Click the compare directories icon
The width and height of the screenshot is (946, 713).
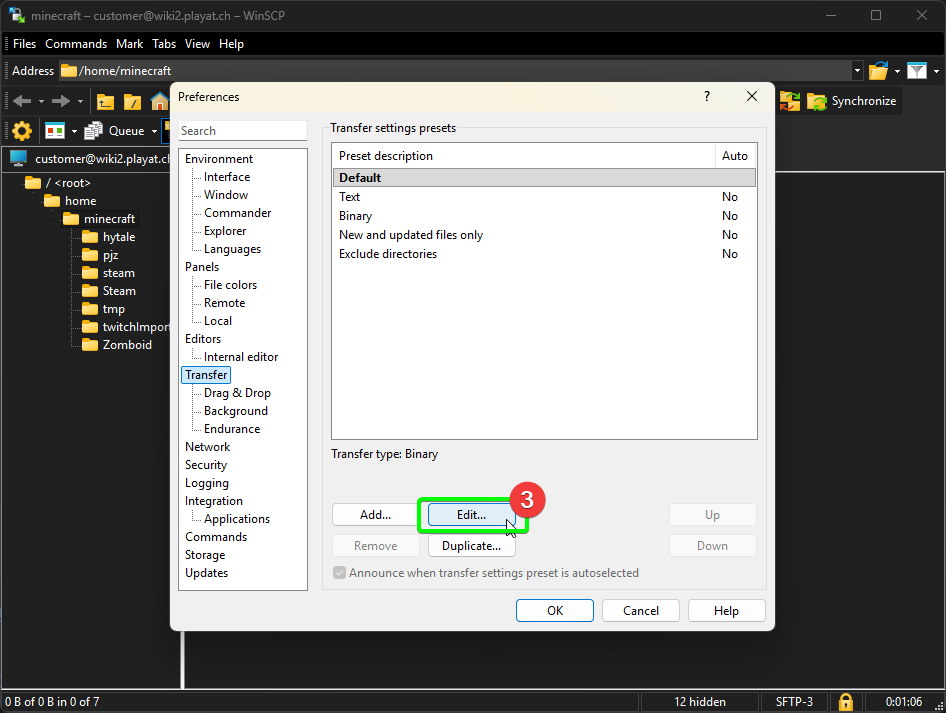point(790,101)
